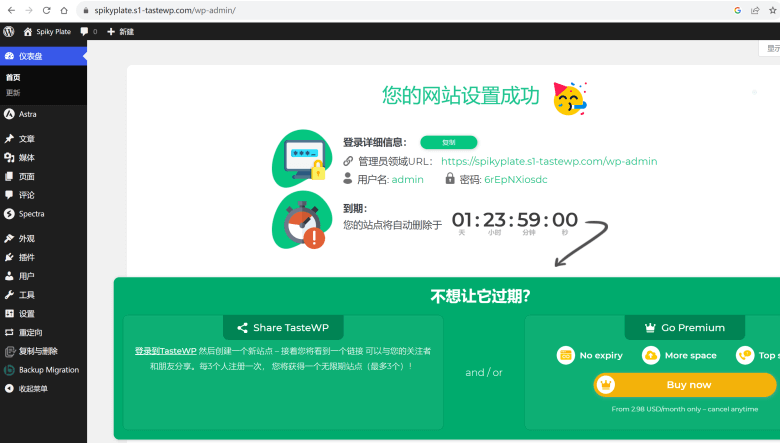Click the Spectra logo icon in sidebar
This screenshot has width=780, height=443.
[9, 214]
